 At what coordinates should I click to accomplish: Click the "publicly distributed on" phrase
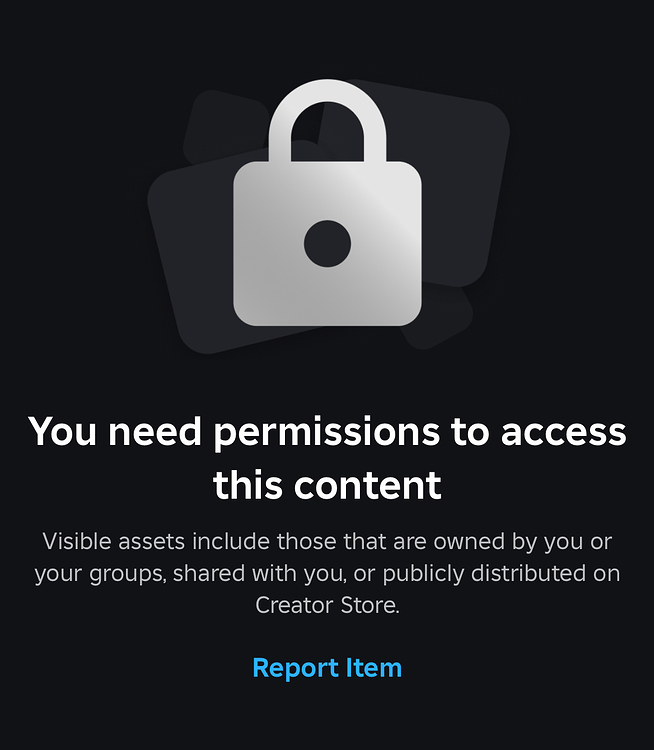501,574
